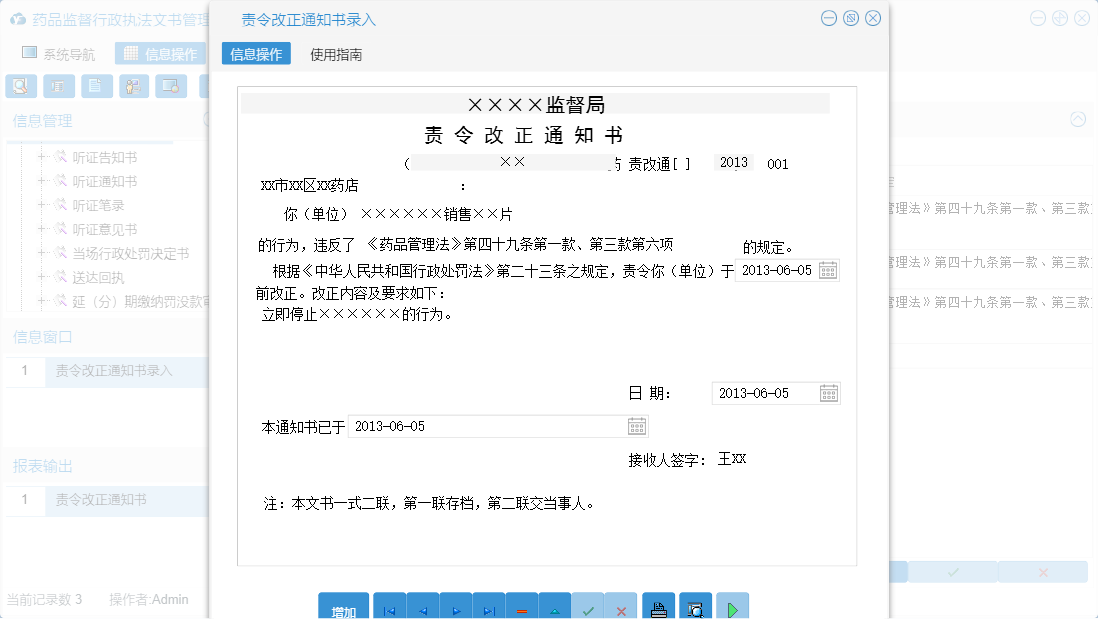Collapse the 信息管理 panel with its chevron

(x=207, y=119)
